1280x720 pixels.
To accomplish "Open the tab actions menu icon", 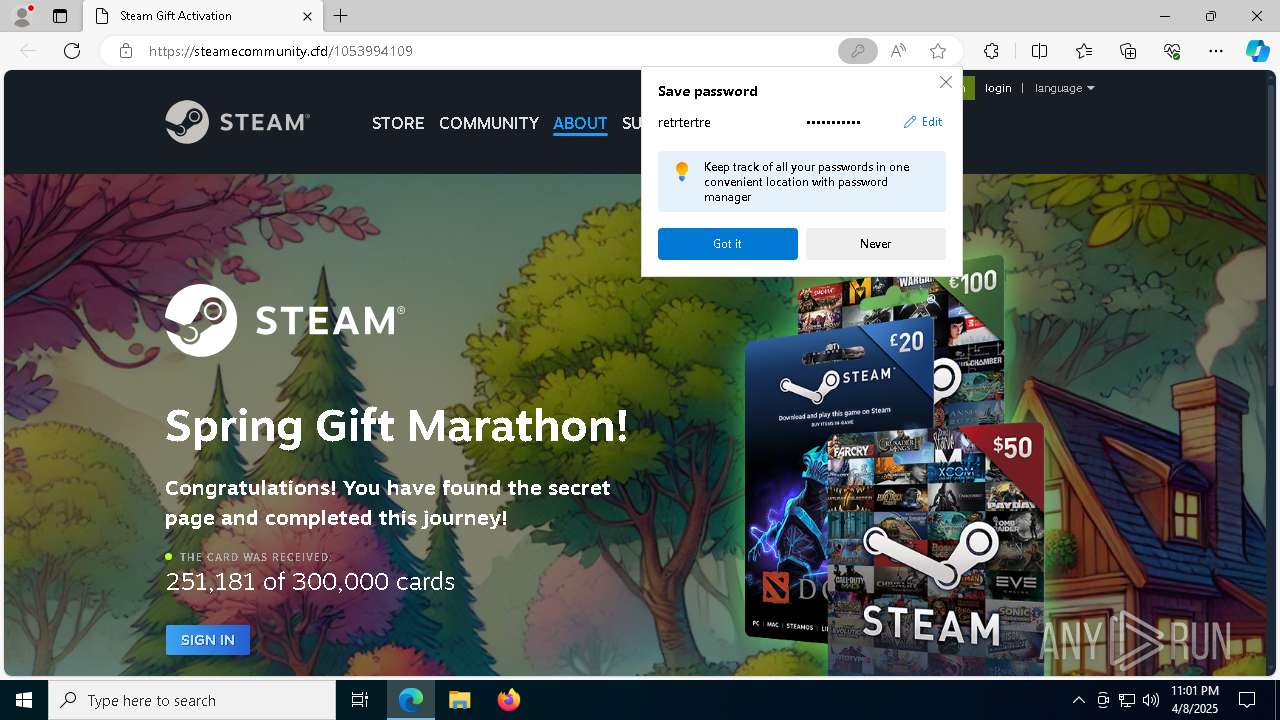I will [x=60, y=16].
